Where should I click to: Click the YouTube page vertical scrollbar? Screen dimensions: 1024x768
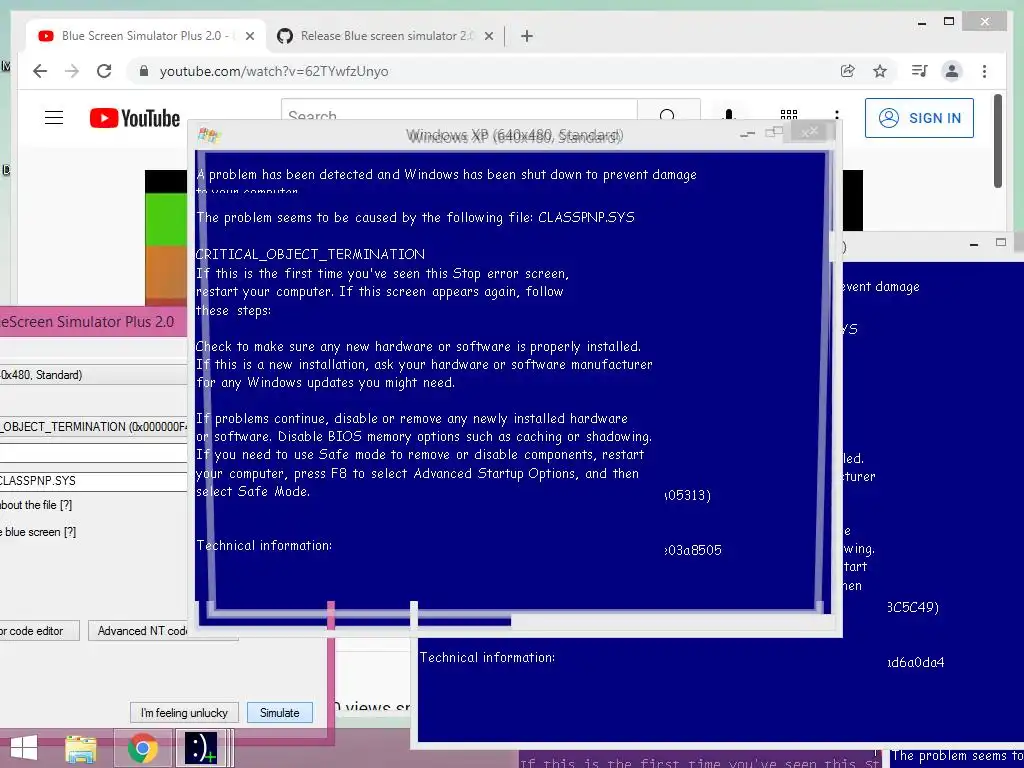coord(997,140)
